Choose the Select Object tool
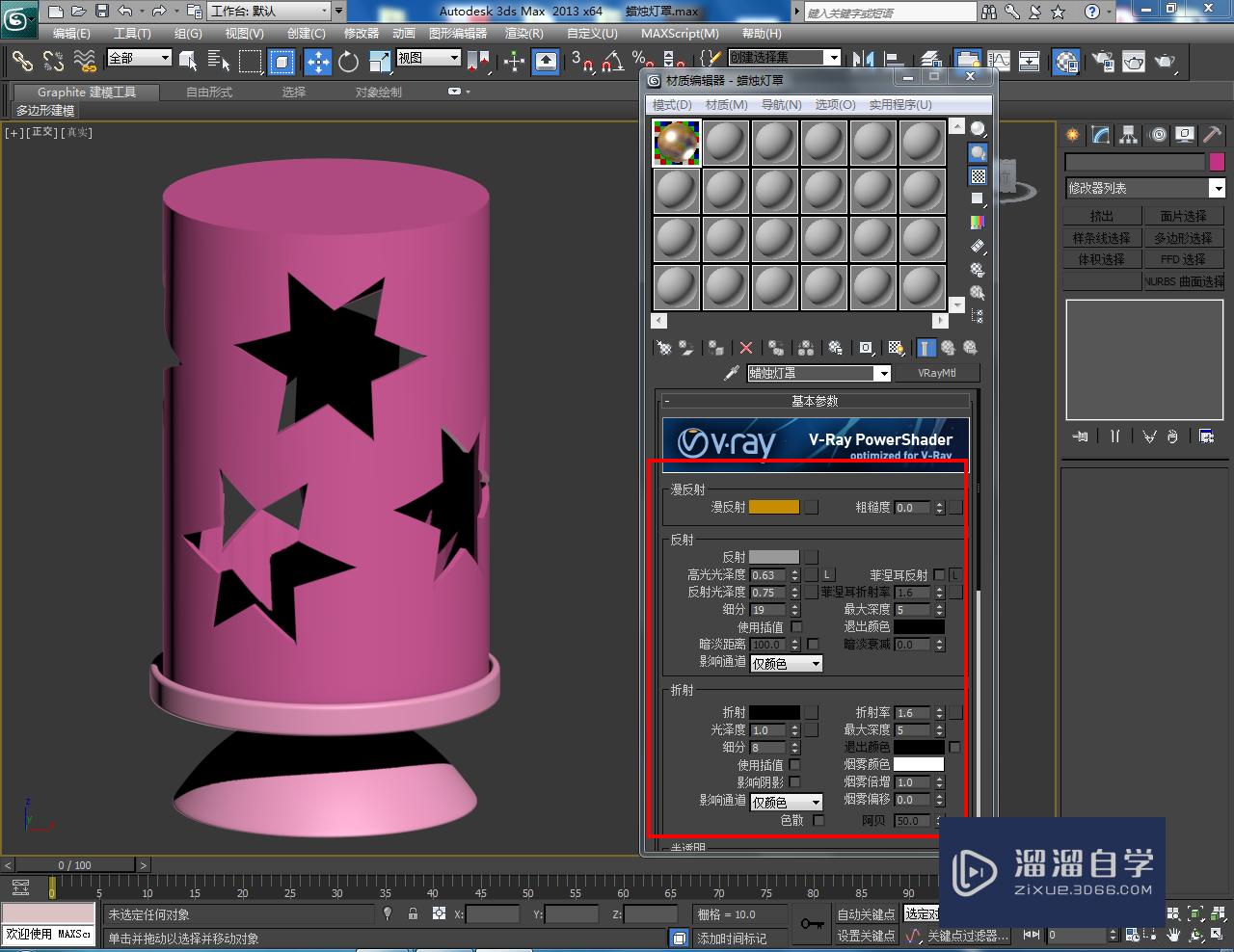Screen dimensions: 1234x952 tap(188, 62)
